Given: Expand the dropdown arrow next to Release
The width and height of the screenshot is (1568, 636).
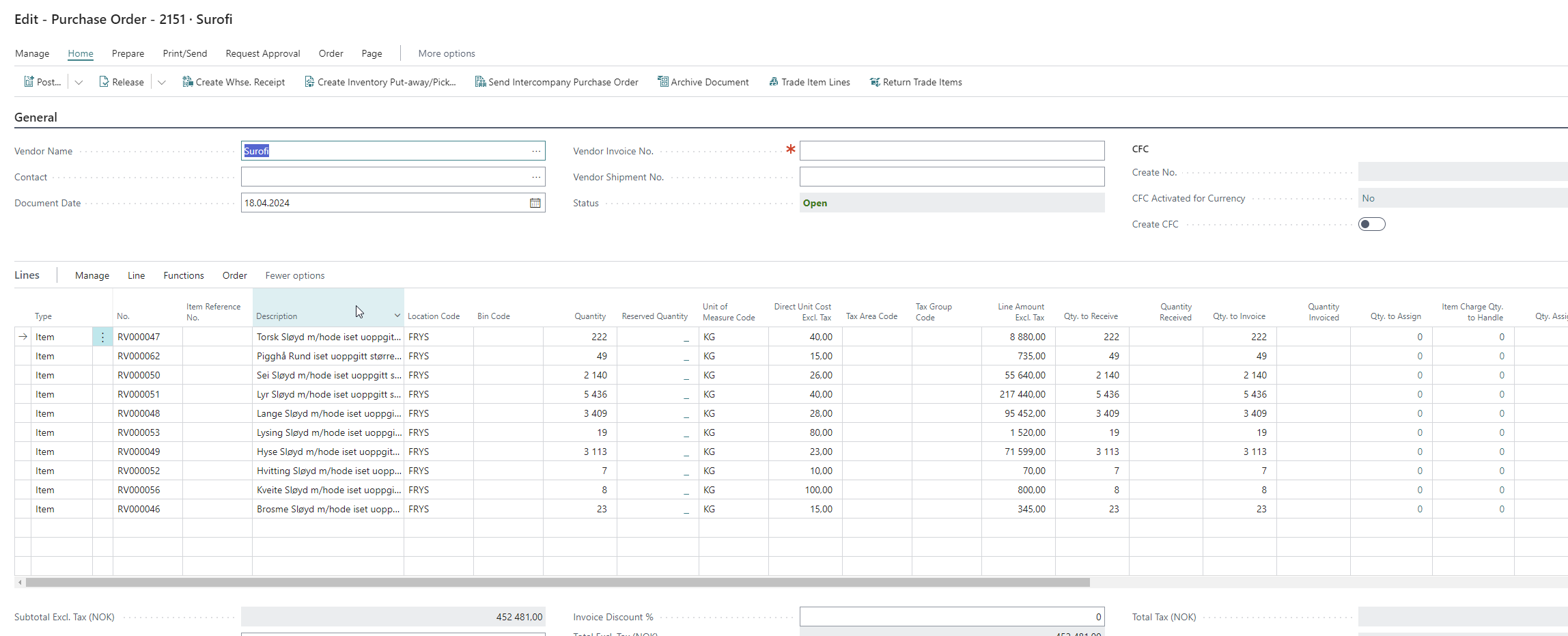Looking at the screenshot, I should click(x=162, y=82).
